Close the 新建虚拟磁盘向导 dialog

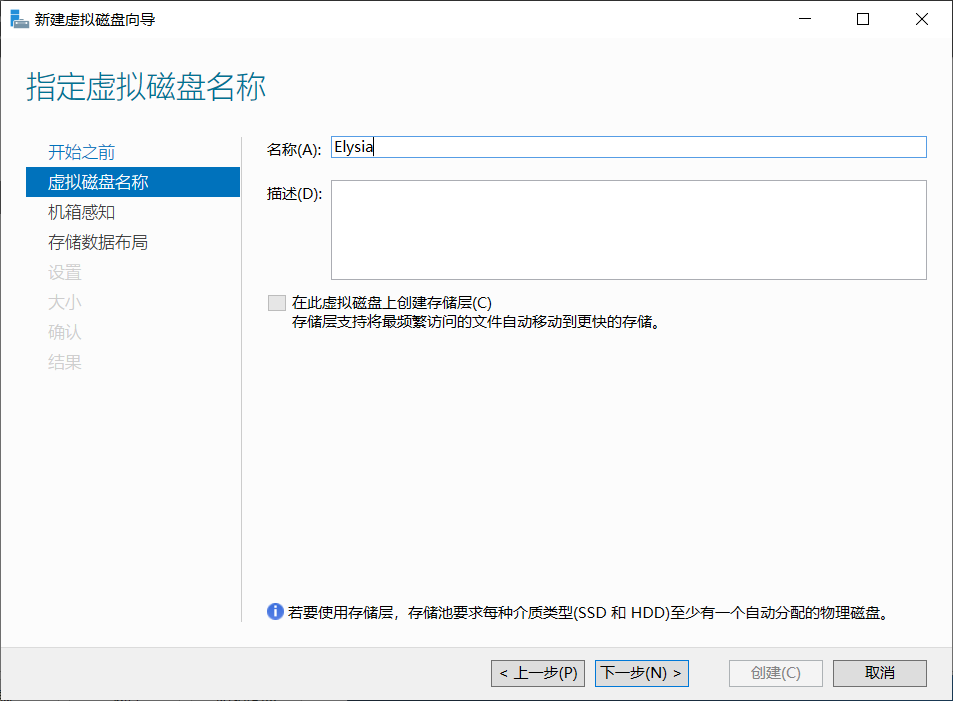pyautogui.click(x=921, y=19)
